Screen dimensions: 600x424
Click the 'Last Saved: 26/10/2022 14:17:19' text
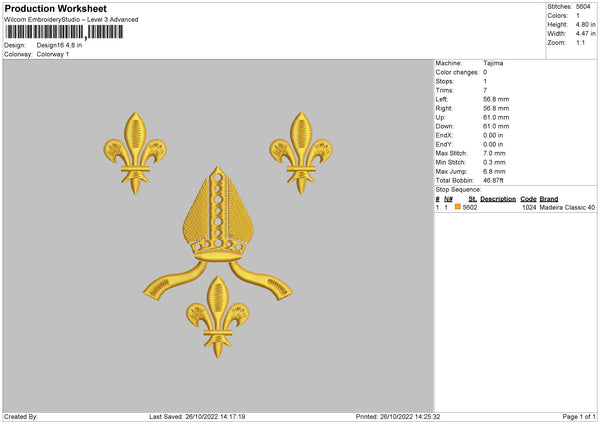[x=197, y=417]
